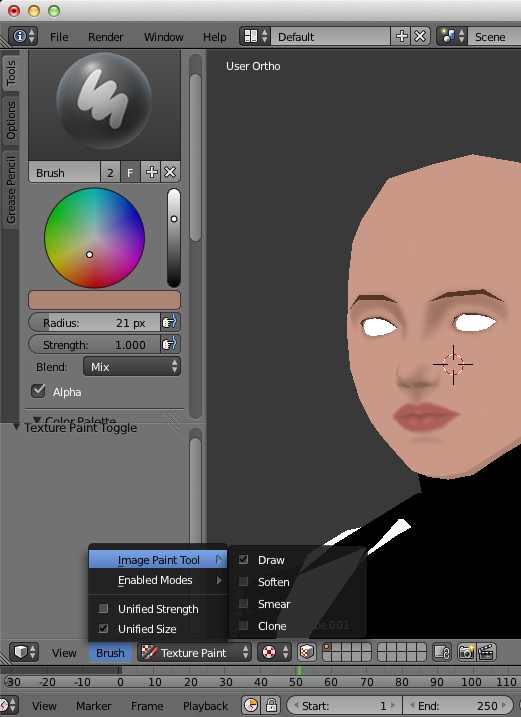
Task: Open the Render menu
Action: pyautogui.click(x=106, y=37)
